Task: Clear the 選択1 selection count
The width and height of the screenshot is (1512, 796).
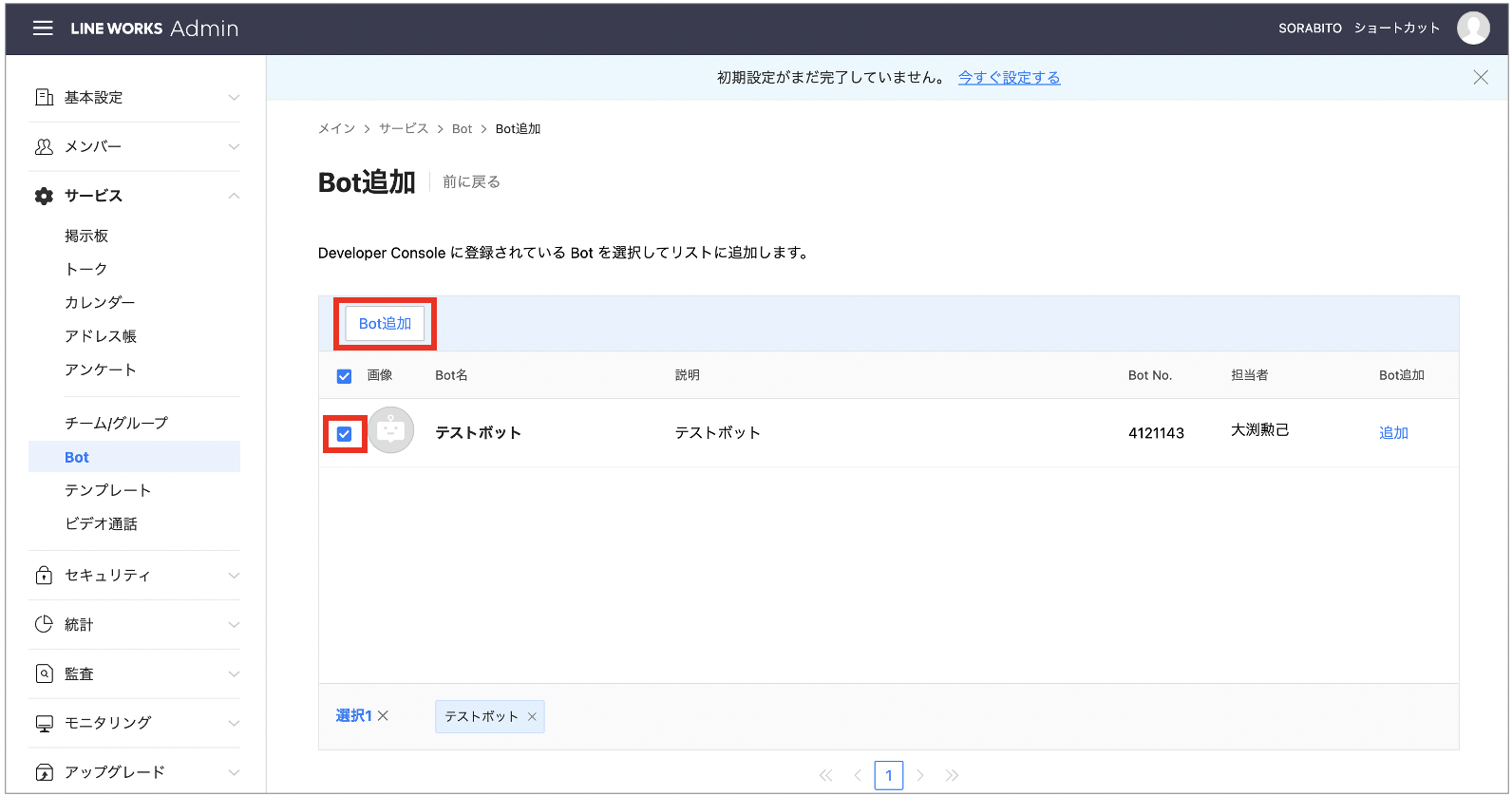Action: tap(383, 716)
